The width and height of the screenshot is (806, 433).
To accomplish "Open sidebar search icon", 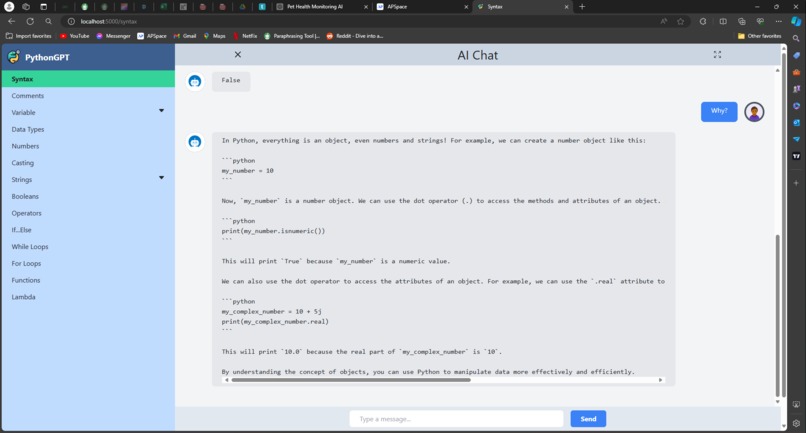I will click(796, 39).
